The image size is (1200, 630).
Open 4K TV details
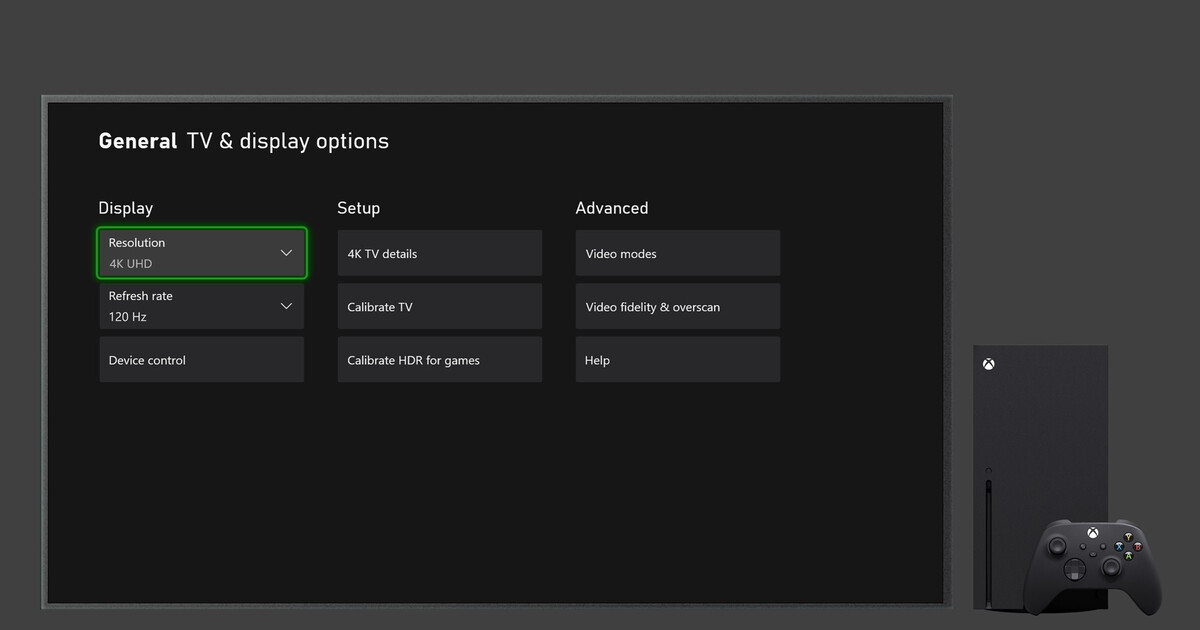(x=440, y=253)
